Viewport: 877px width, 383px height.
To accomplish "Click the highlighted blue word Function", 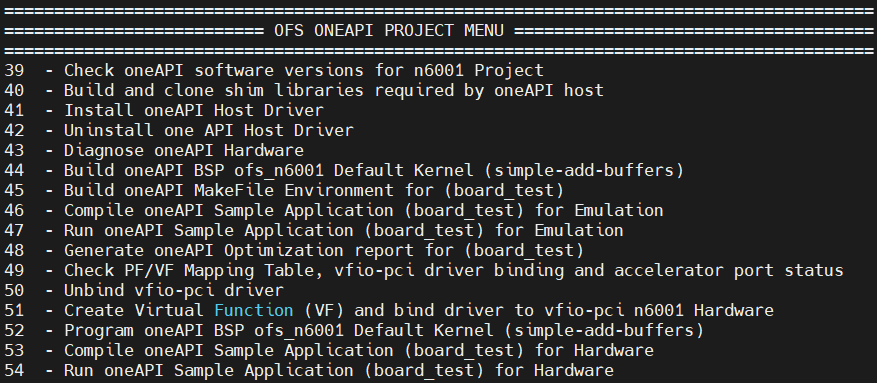I will 254,310.
